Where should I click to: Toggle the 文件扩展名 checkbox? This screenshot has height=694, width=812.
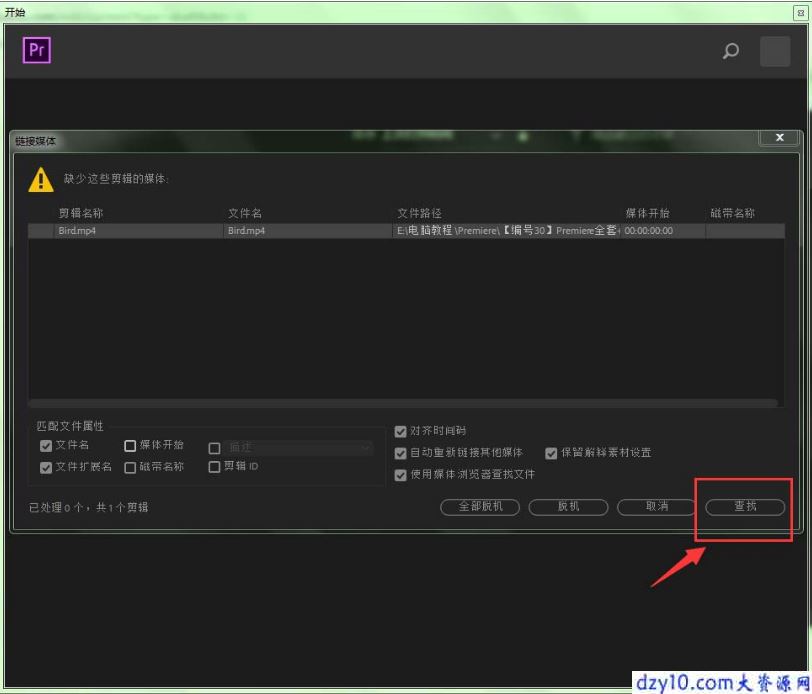pyautogui.click(x=46, y=468)
